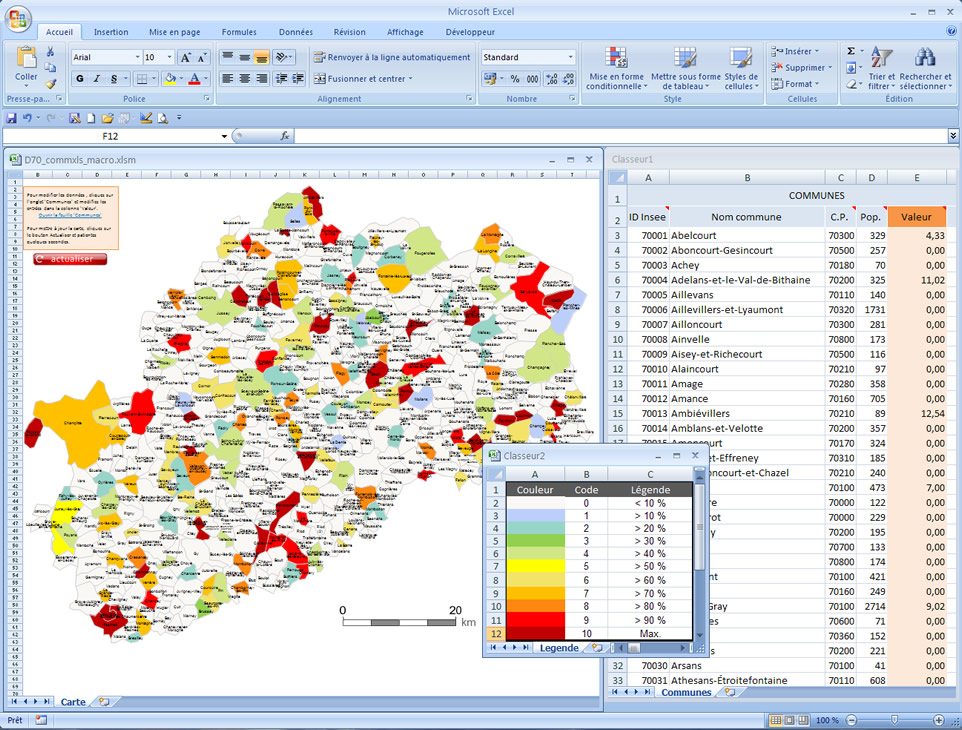962x730 pixels.
Task: Click the AutoSum sigma icon
Action: pos(851,51)
